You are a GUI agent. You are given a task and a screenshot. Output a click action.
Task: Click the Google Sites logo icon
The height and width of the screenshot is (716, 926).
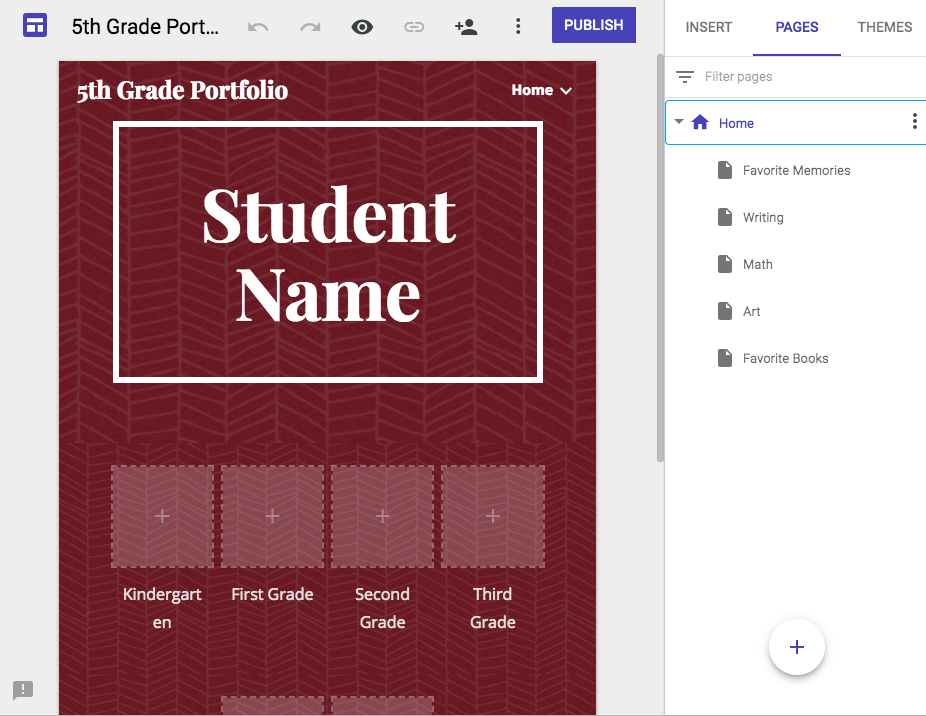point(34,25)
